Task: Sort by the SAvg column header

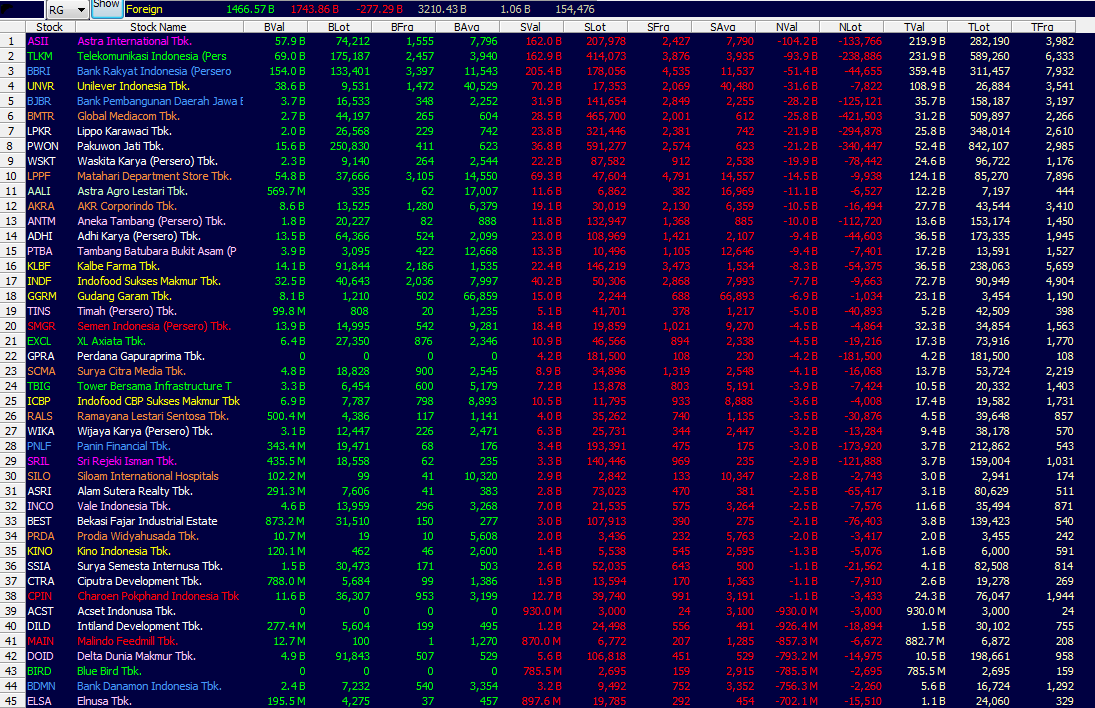Action: [x=723, y=27]
